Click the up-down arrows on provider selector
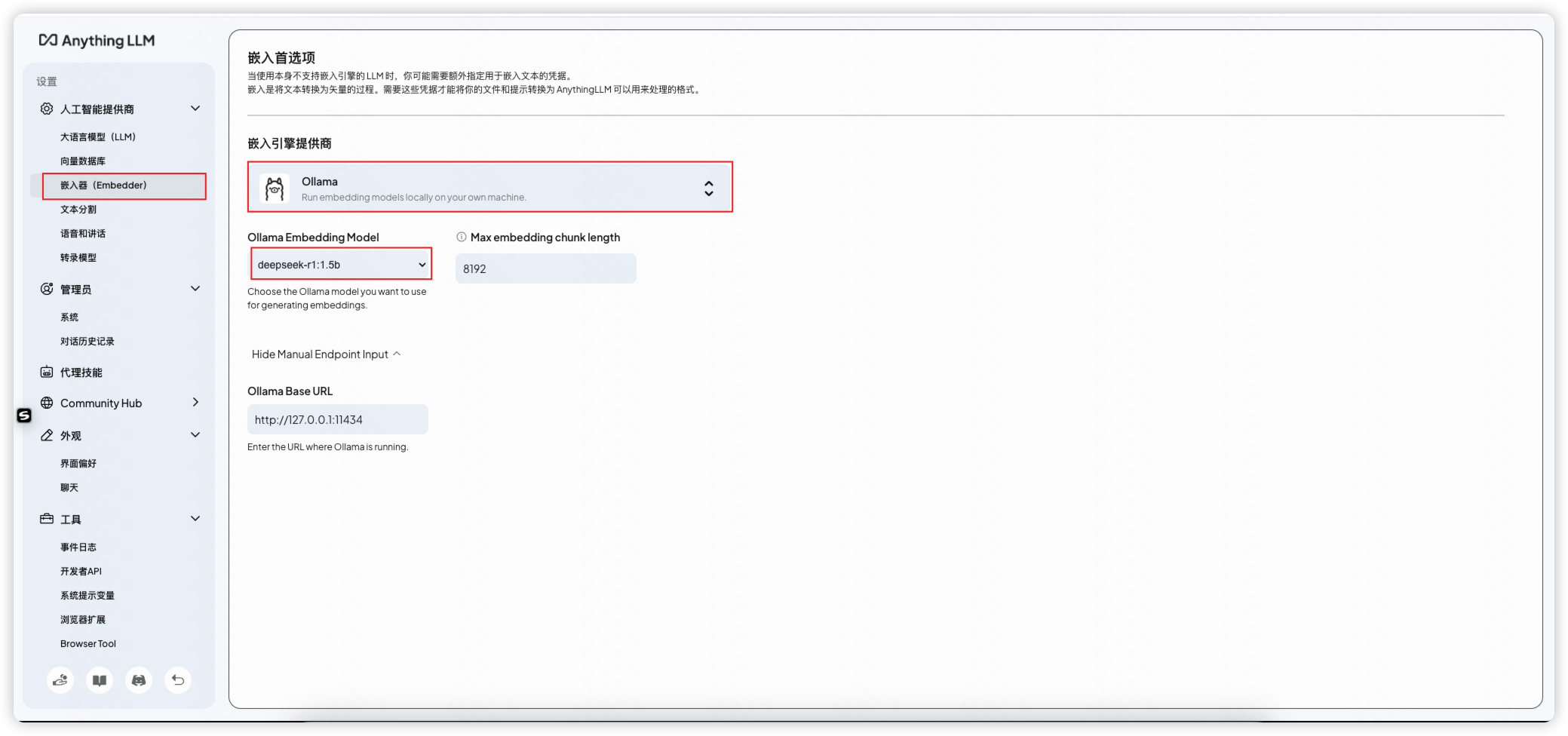The width and height of the screenshot is (1568, 736). 709,189
